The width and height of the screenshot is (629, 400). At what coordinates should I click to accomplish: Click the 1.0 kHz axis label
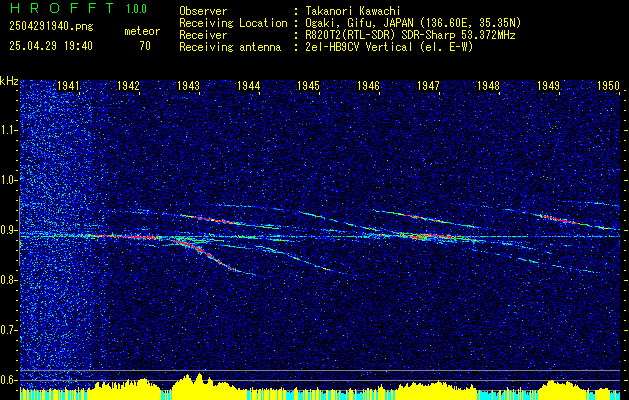[x=9, y=180]
